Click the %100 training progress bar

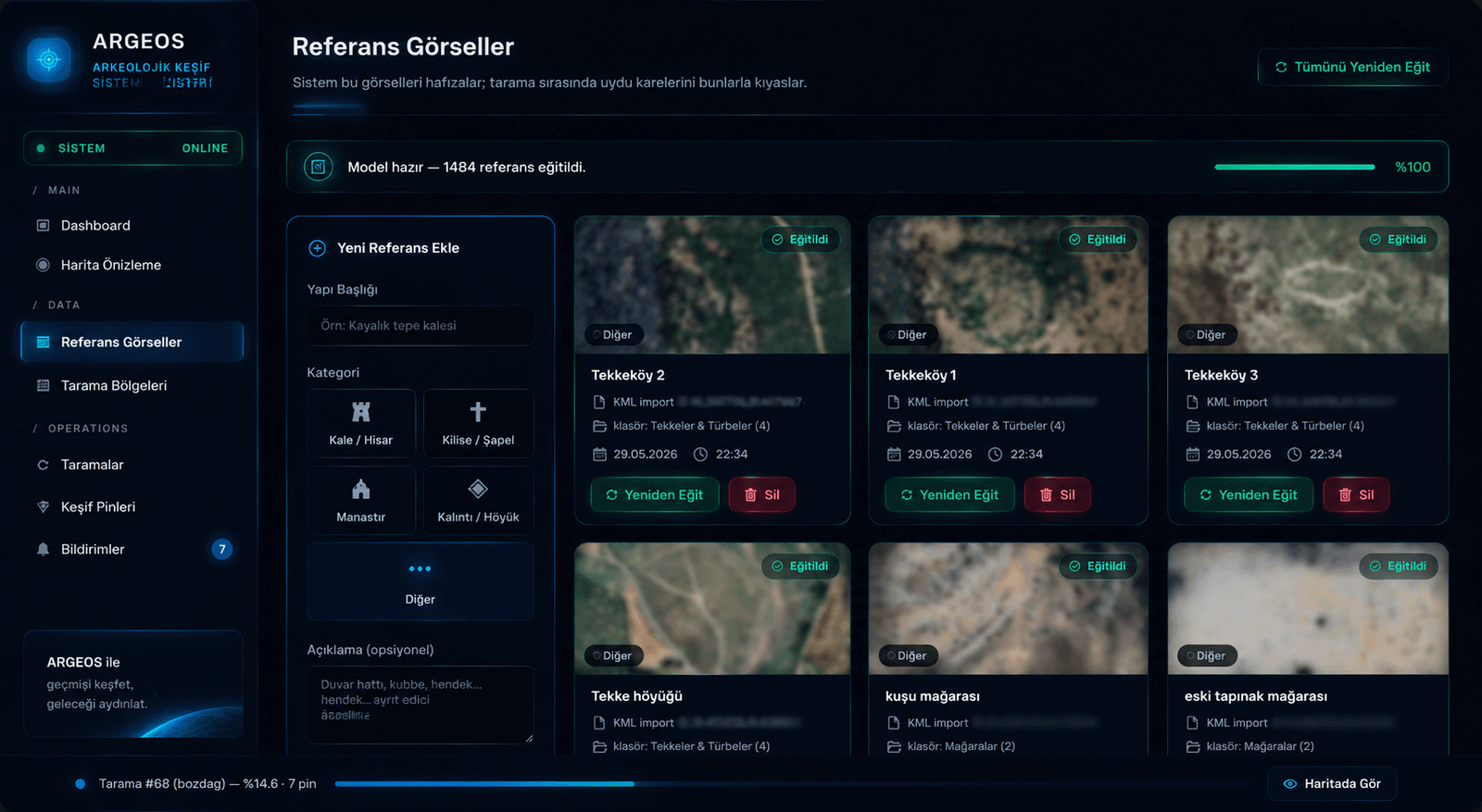[x=1295, y=167]
